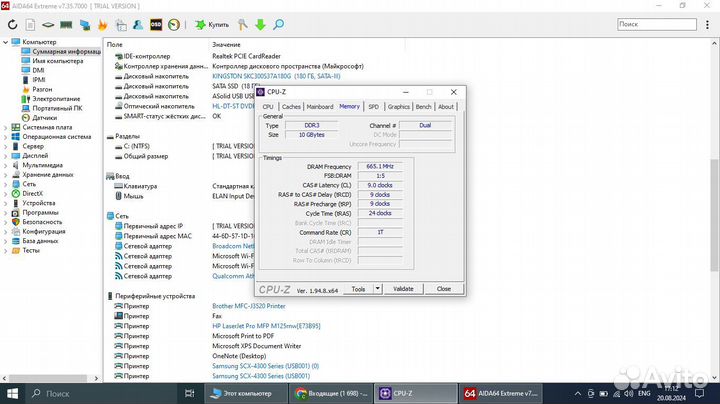The width and height of the screenshot is (720, 404).
Task: Open the OSD panel icon
Action: click(x=156, y=25)
